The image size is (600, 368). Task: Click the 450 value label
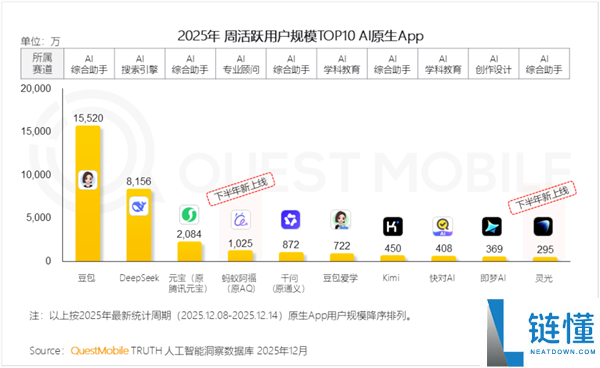(x=393, y=248)
